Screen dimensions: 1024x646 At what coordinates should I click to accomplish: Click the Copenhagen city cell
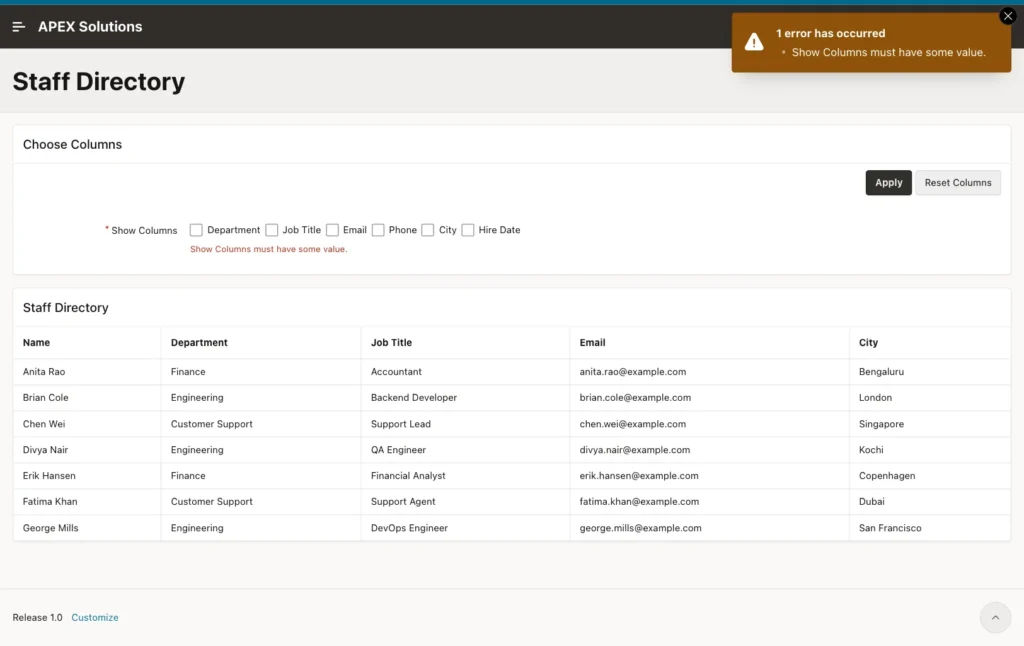click(929, 476)
